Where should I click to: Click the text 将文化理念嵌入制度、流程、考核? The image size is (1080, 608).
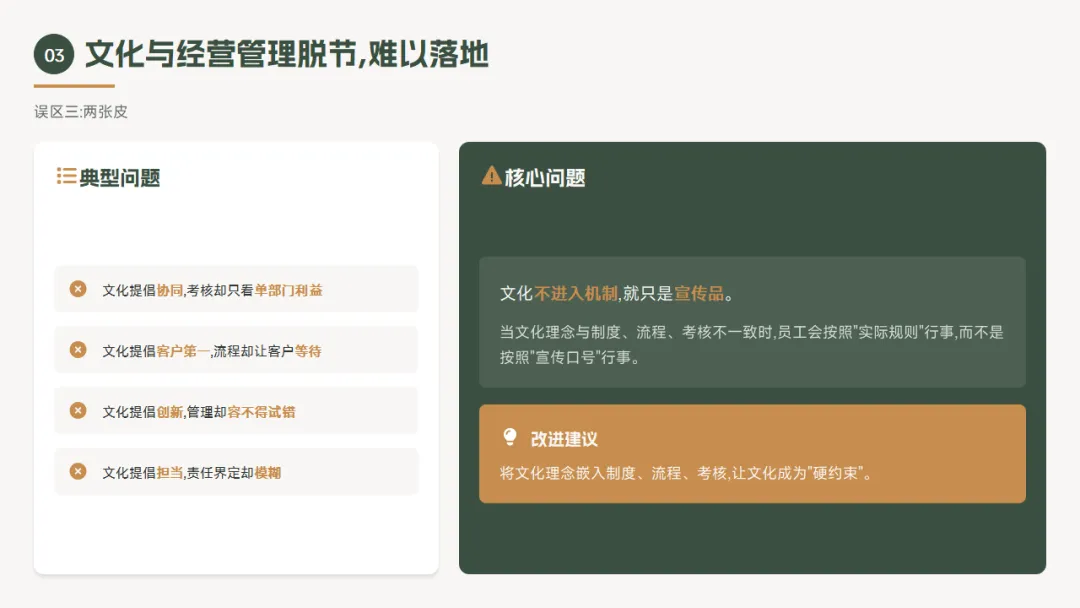click(x=687, y=473)
